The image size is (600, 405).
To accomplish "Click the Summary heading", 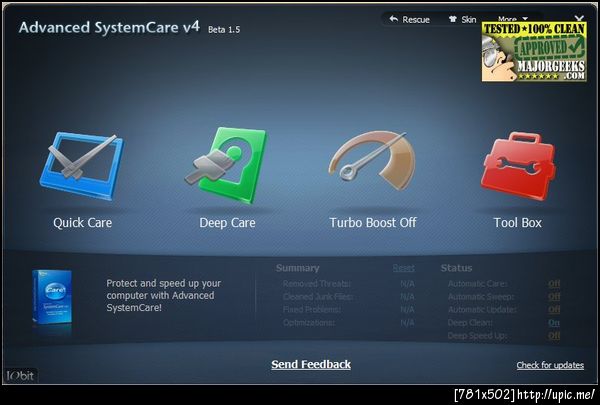I will coord(298,268).
